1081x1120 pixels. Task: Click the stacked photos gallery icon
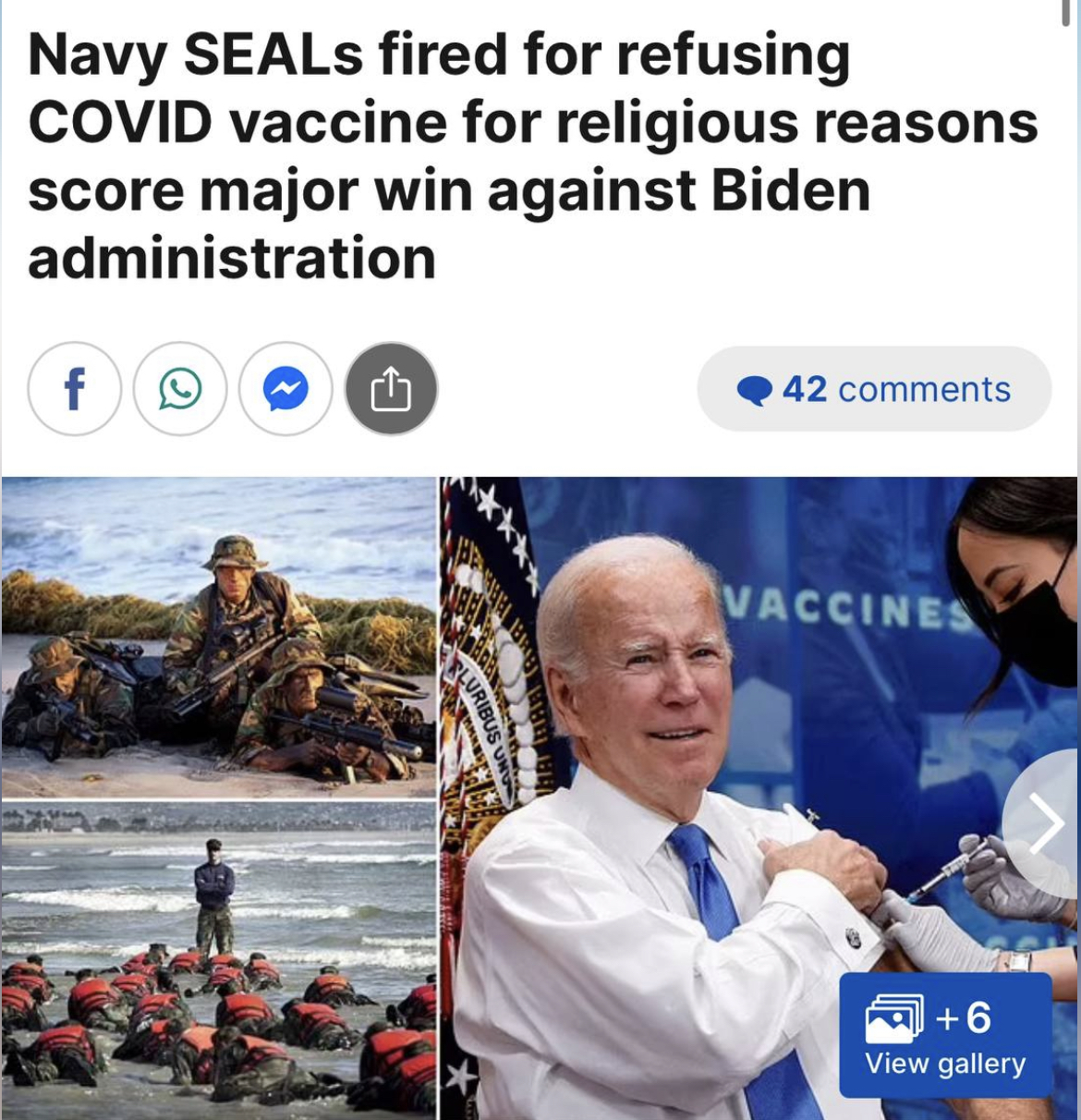(x=893, y=1018)
